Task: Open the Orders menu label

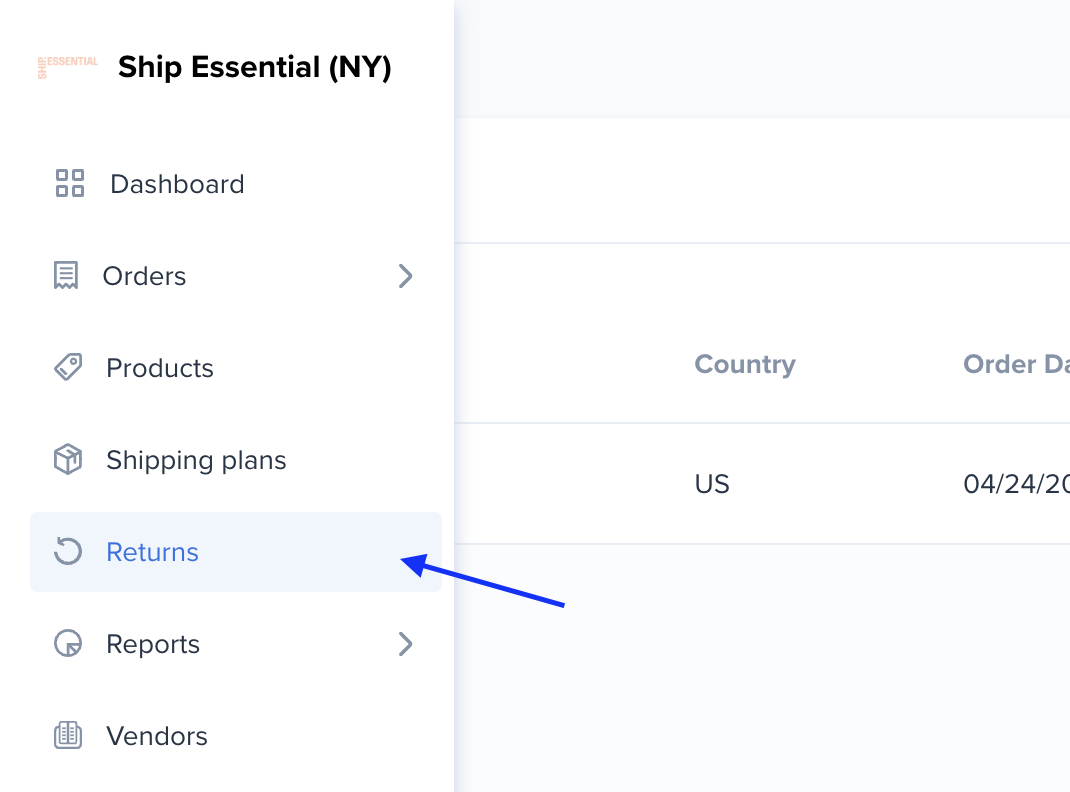Action: tap(144, 276)
